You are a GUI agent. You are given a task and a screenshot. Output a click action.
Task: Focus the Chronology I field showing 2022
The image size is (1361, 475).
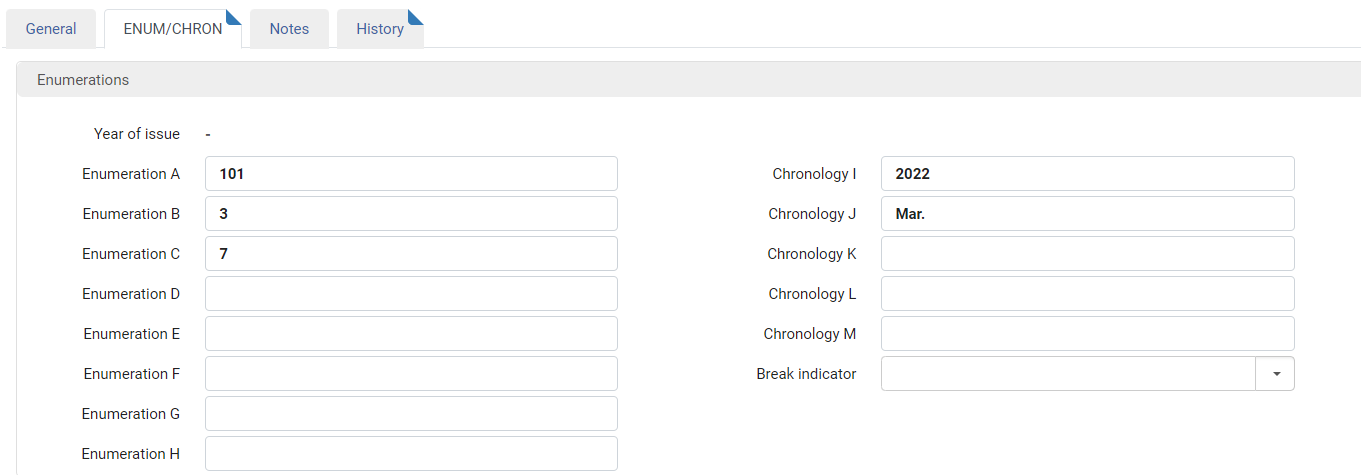point(1088,174)
